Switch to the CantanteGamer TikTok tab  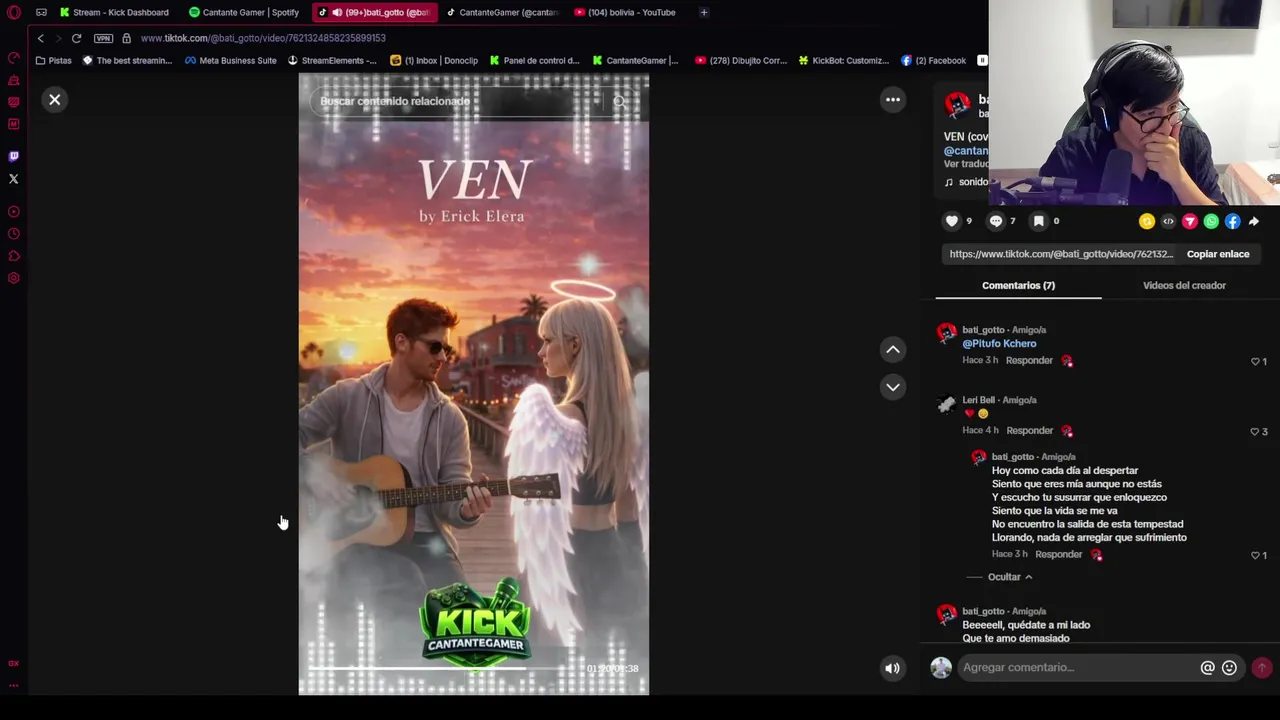[502, 12]
